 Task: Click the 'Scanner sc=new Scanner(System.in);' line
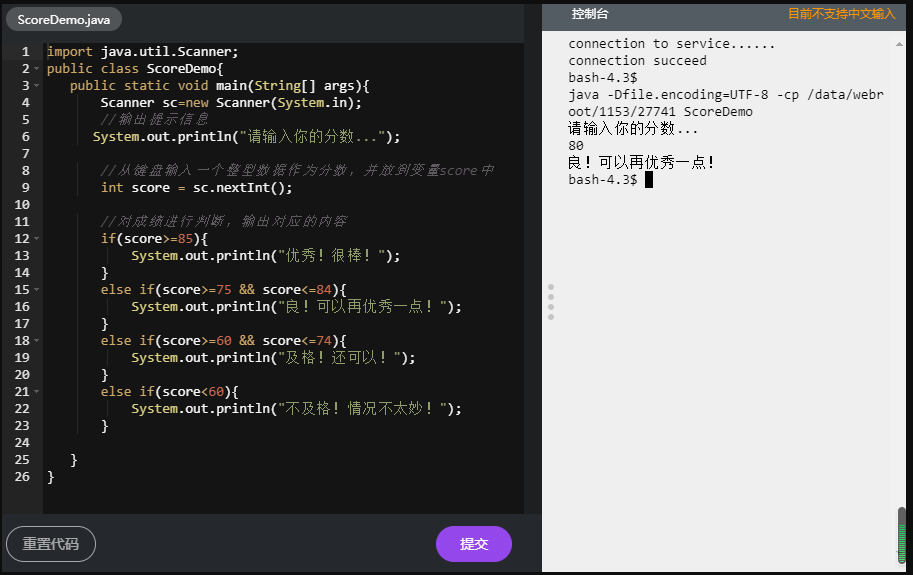click(231, 102)
